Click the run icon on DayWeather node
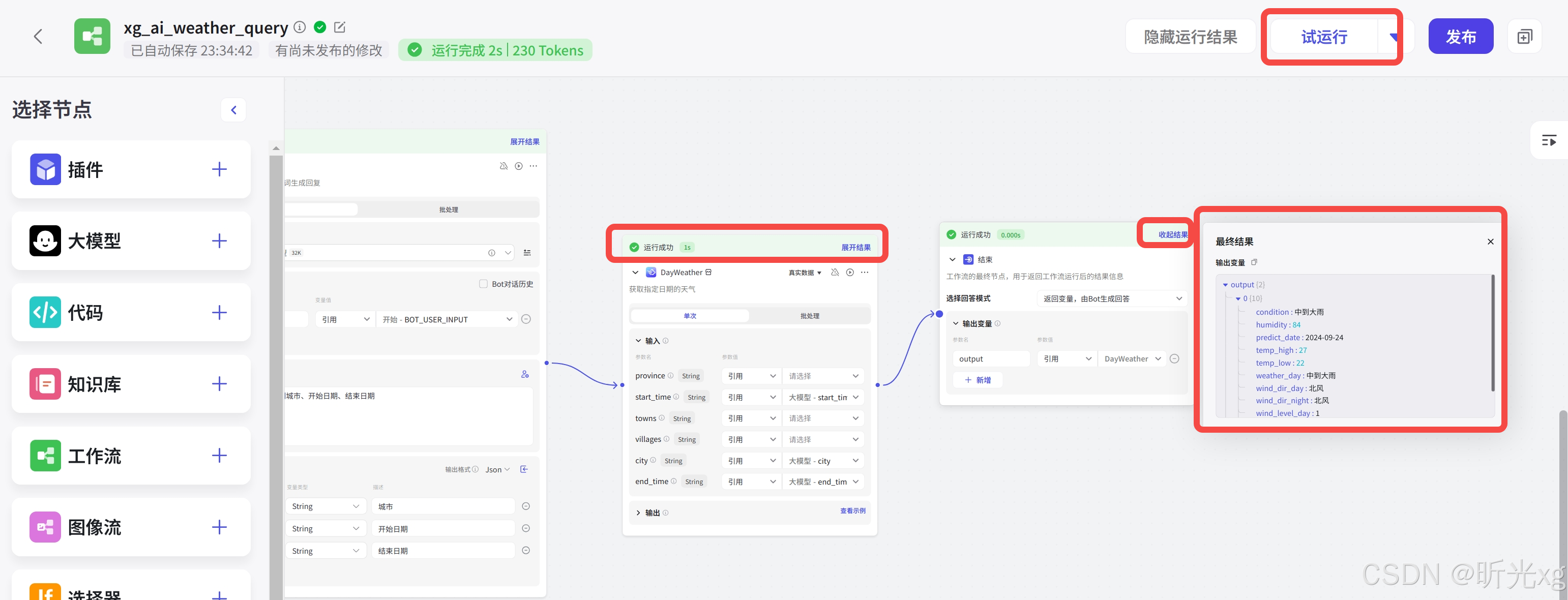The width and height of the screenshot is (1568, 600). coord(850,273)
